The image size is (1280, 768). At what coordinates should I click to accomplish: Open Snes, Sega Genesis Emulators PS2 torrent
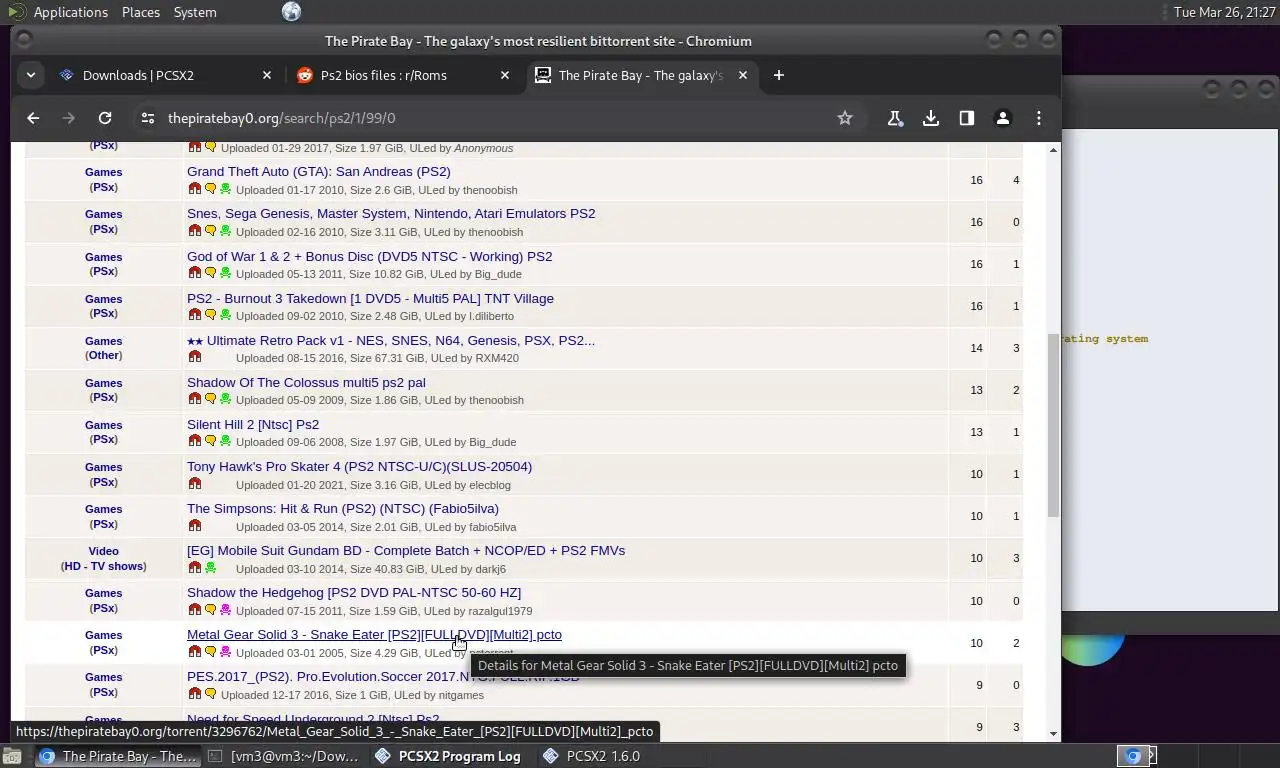click(x=391, y=213)
